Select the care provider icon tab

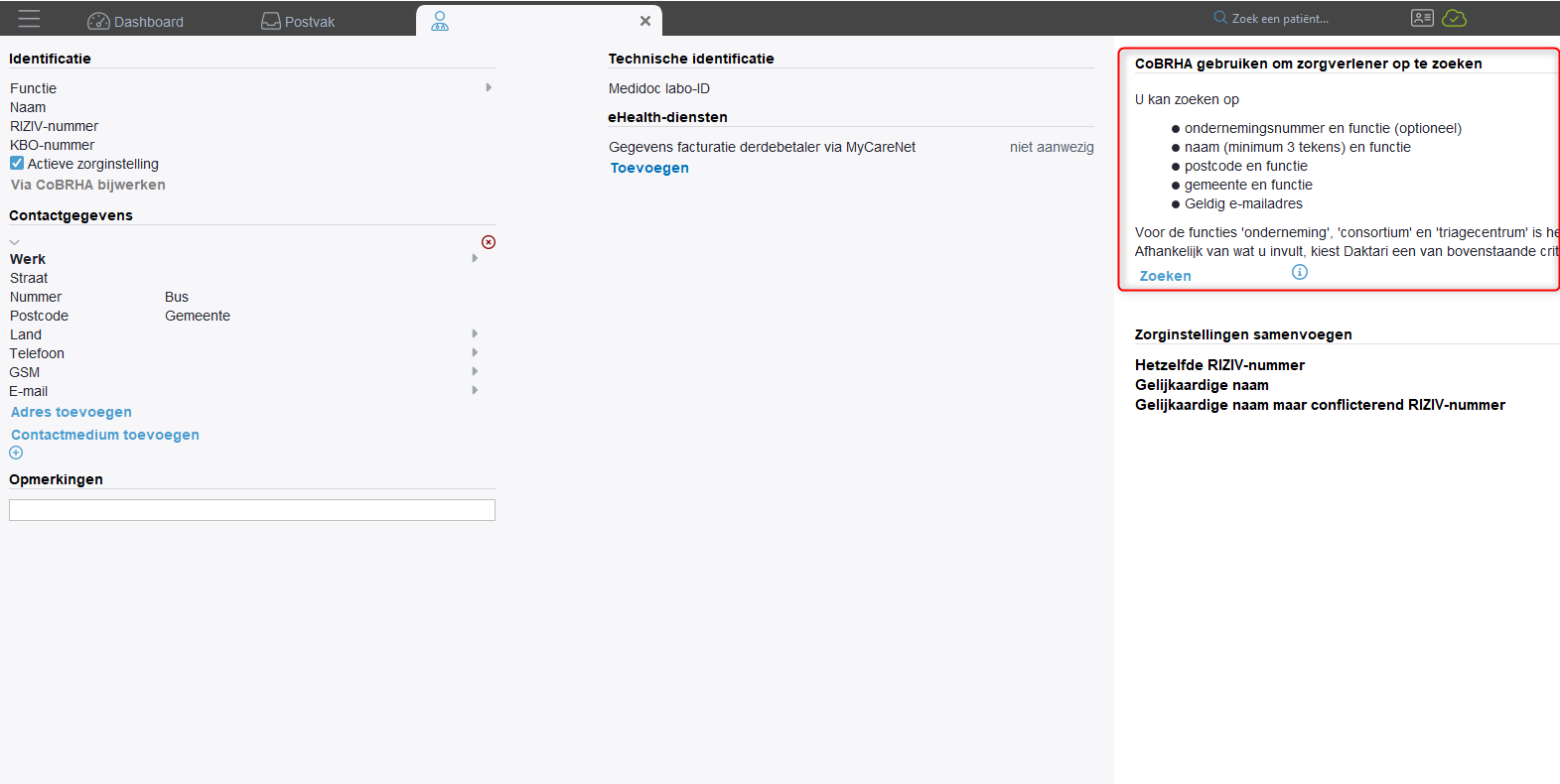[440, 21]
